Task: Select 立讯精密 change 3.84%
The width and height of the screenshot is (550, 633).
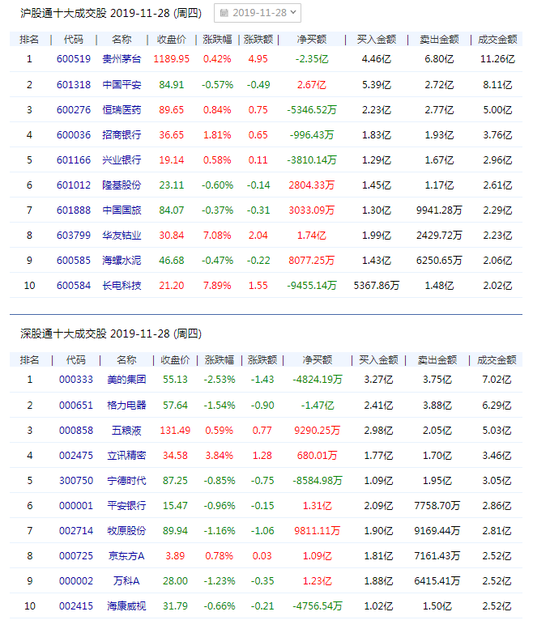Action: pyautogui.click(x=219, y=455)
